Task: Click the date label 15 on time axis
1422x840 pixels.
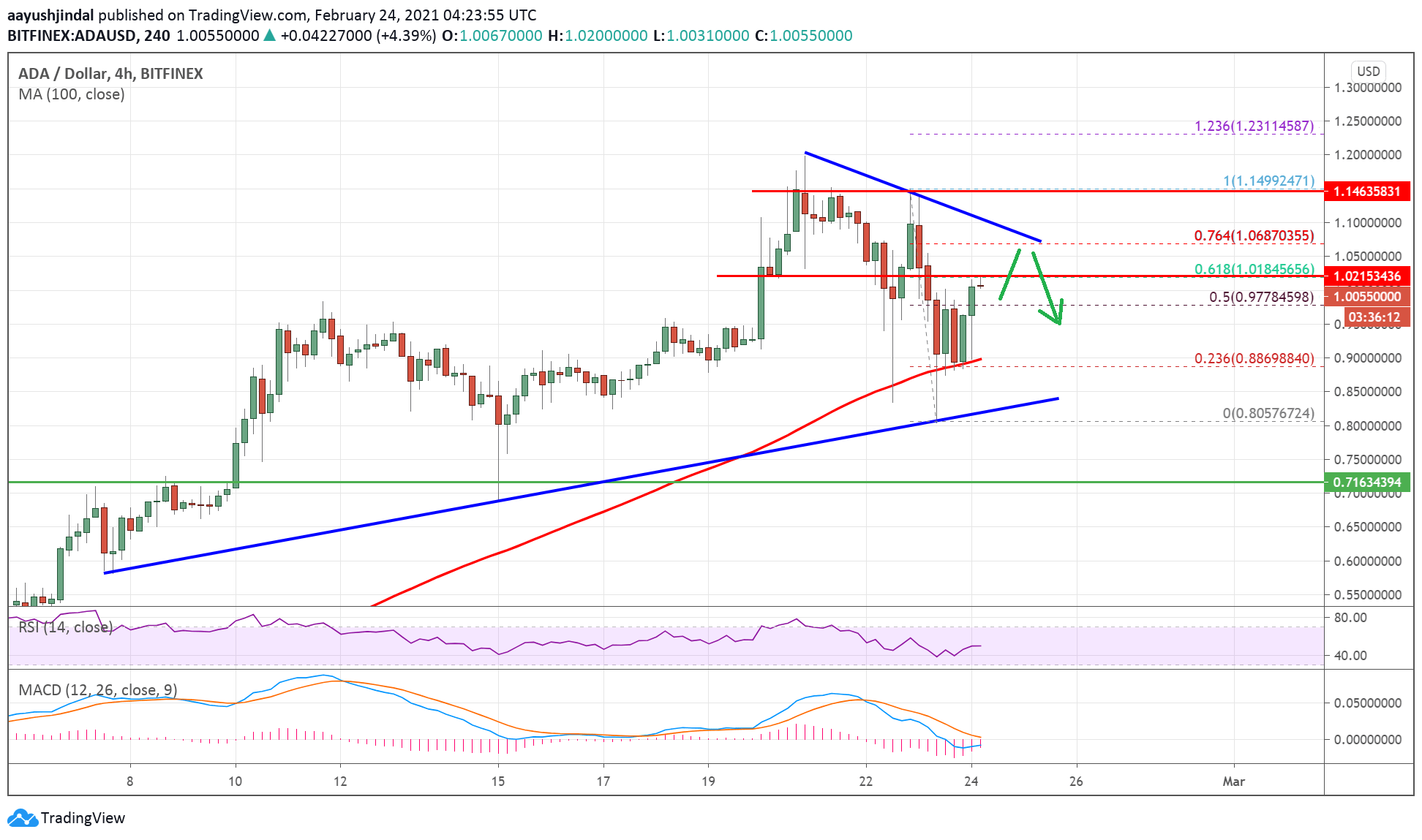Action: pos(498,781)
